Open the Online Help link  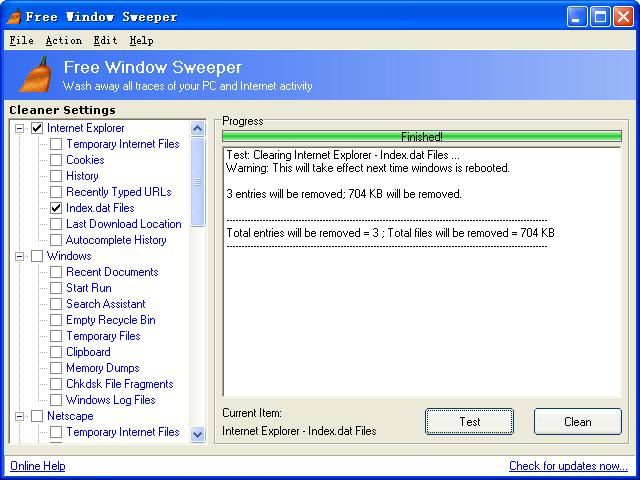(x=38, y=466)
